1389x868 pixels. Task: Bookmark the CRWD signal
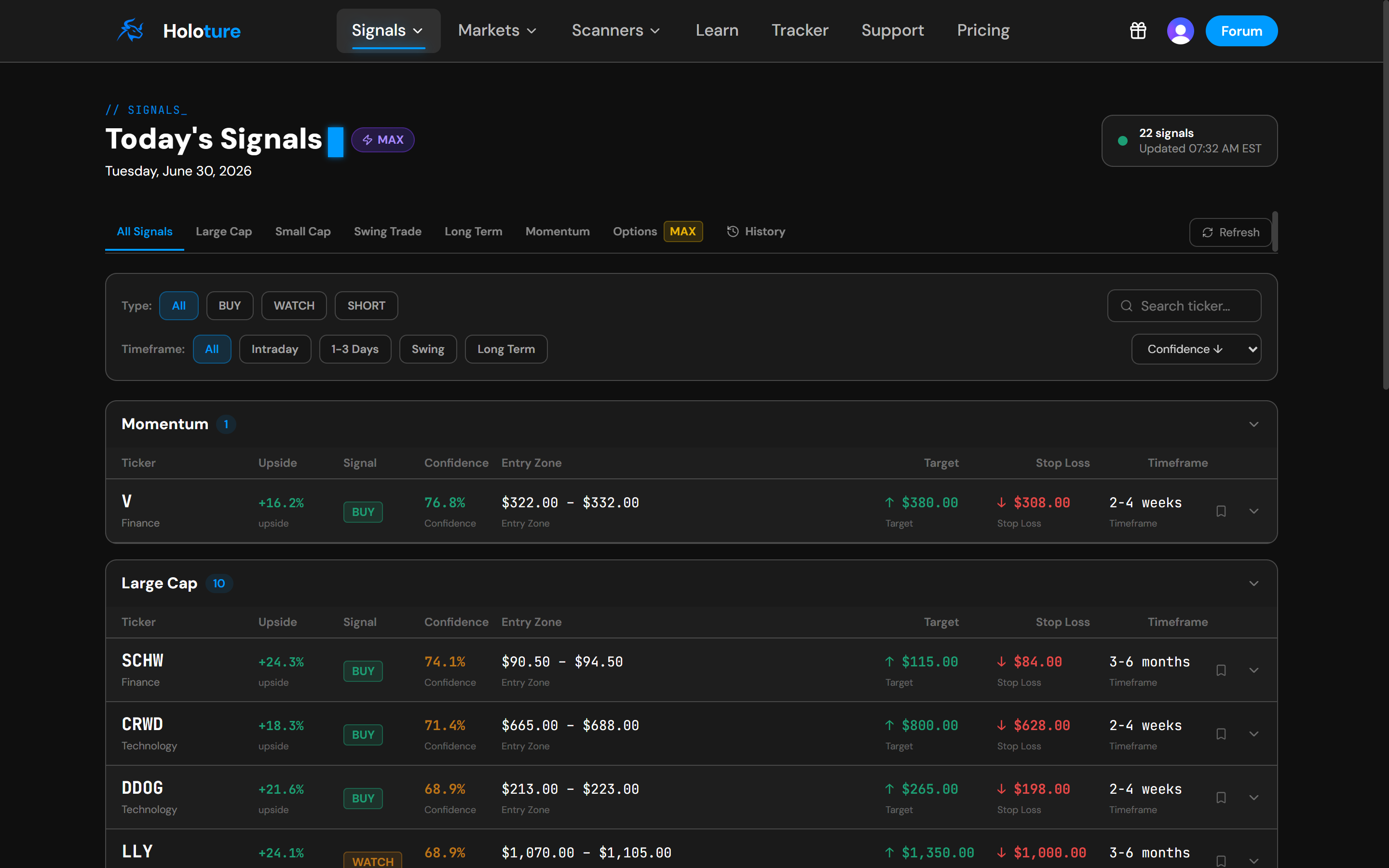coord(1221,733)
